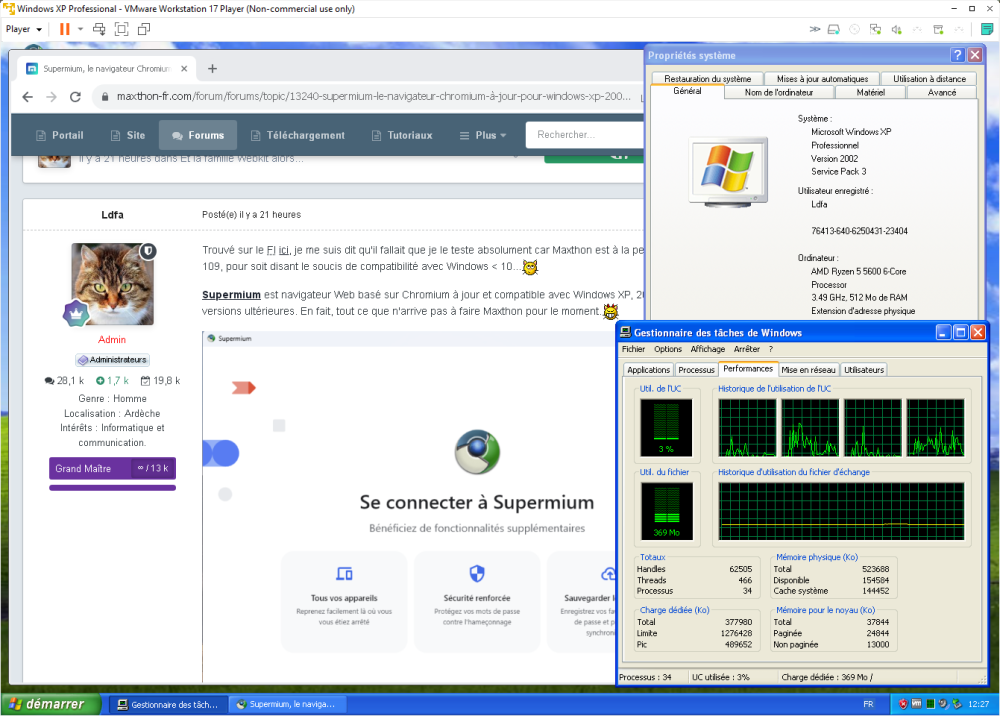
Task: Click the démarrer Start button
Action: coord(50,704)
